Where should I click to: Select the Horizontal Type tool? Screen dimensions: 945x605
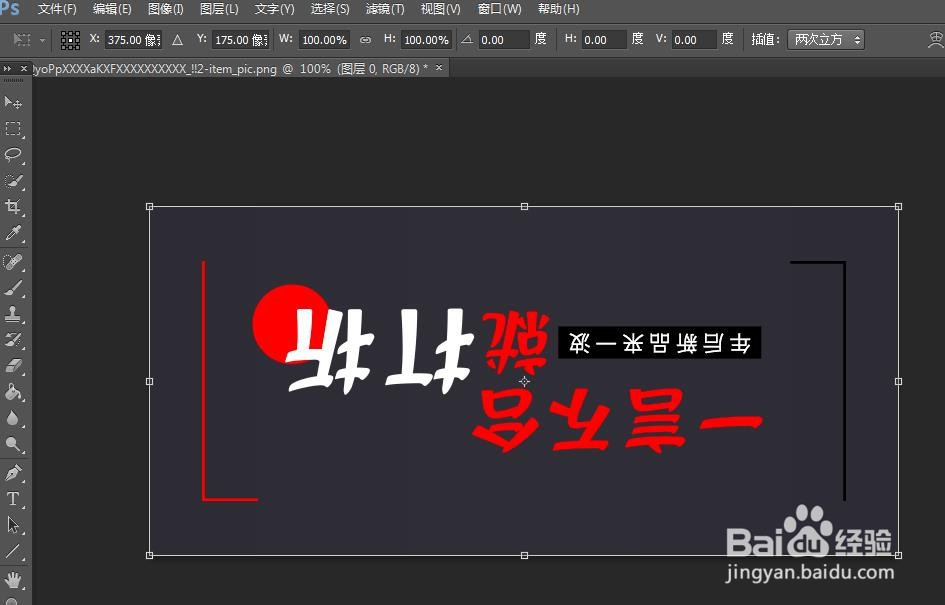[13, 498]
